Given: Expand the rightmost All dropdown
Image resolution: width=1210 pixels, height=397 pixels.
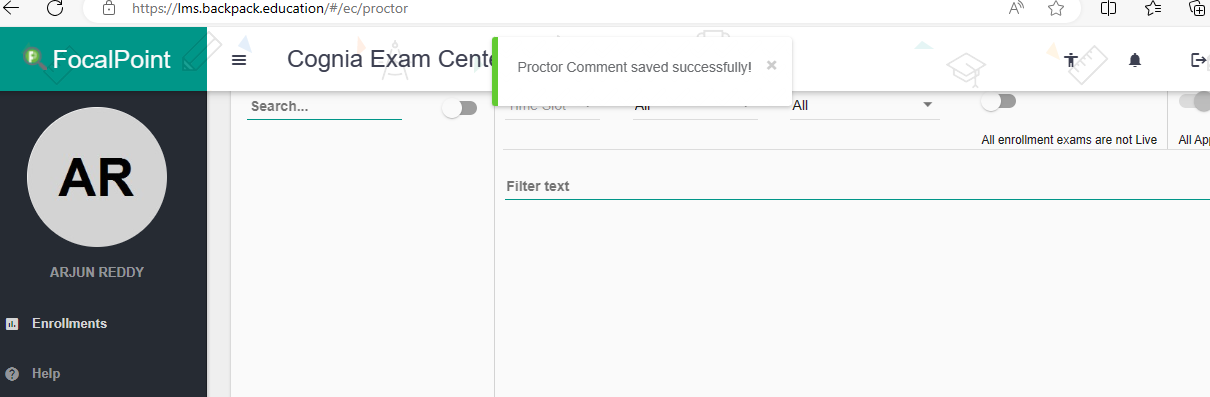Looking at the screenshot, I should click(864, 105).
